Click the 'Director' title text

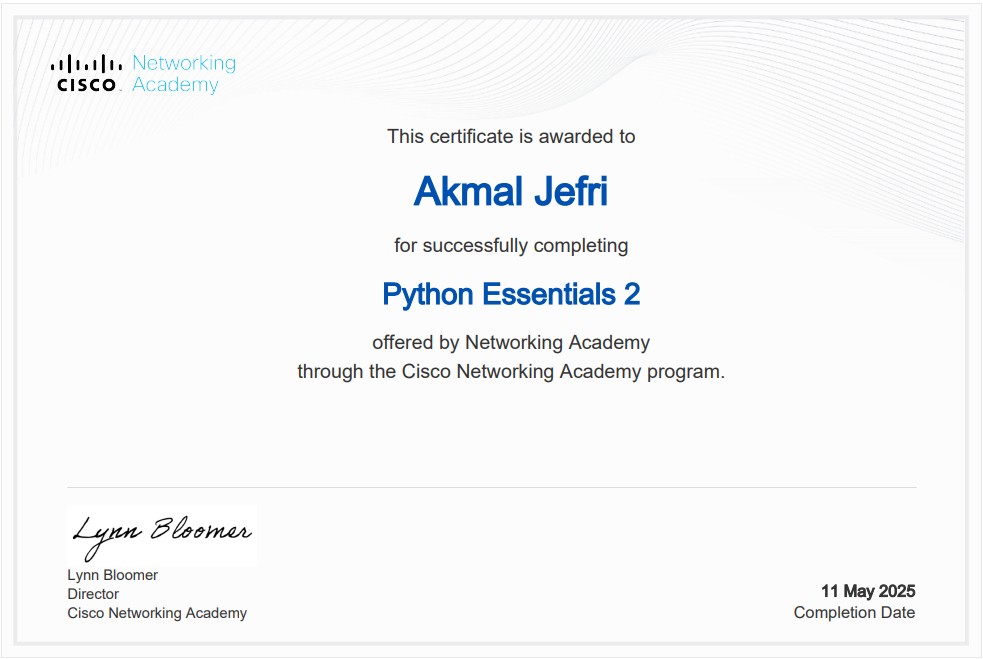coord(93,594)
